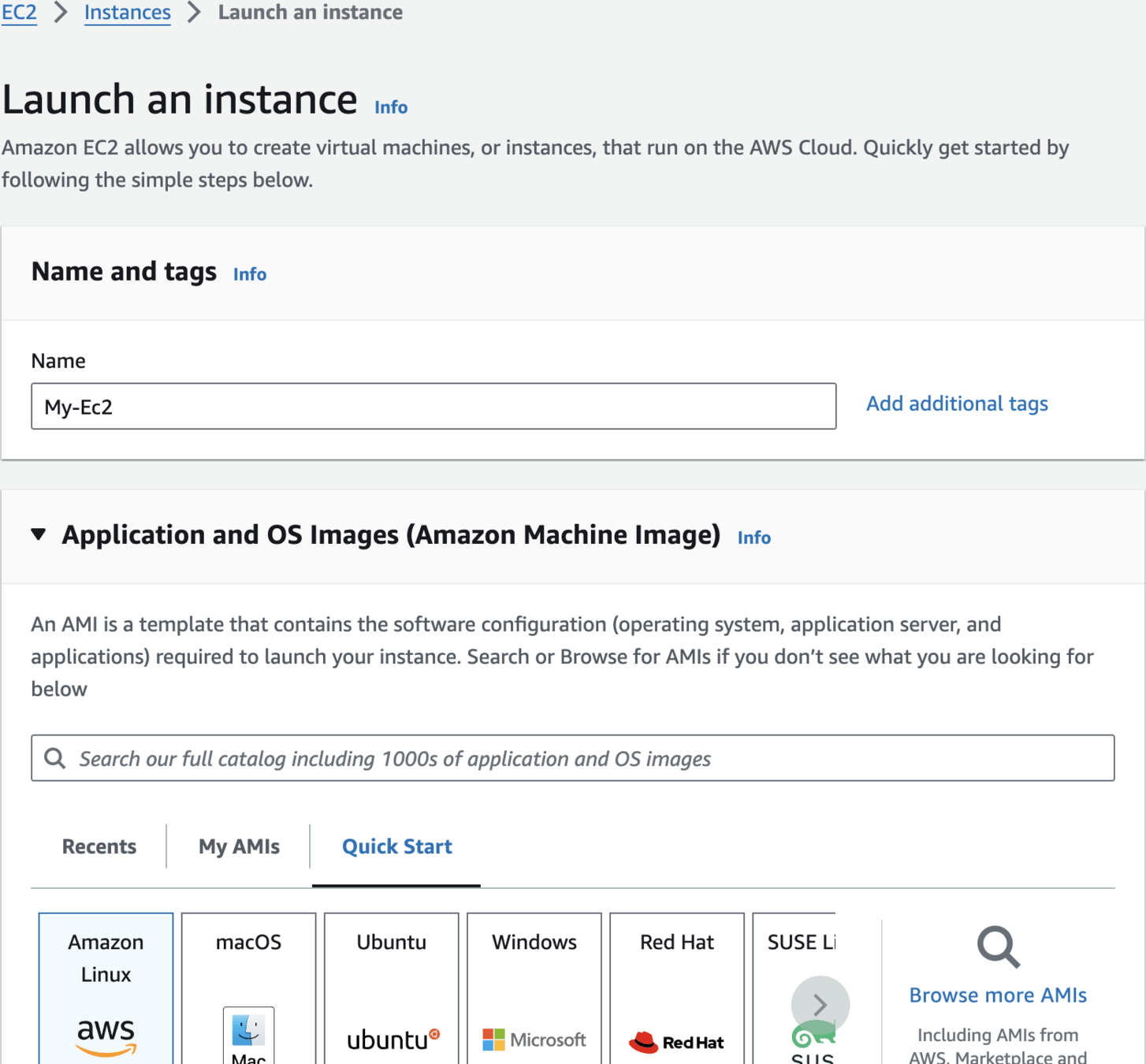Click the Launch an instance page title
Viewport: 1146px width, 1064px height.
click(180, 99)
